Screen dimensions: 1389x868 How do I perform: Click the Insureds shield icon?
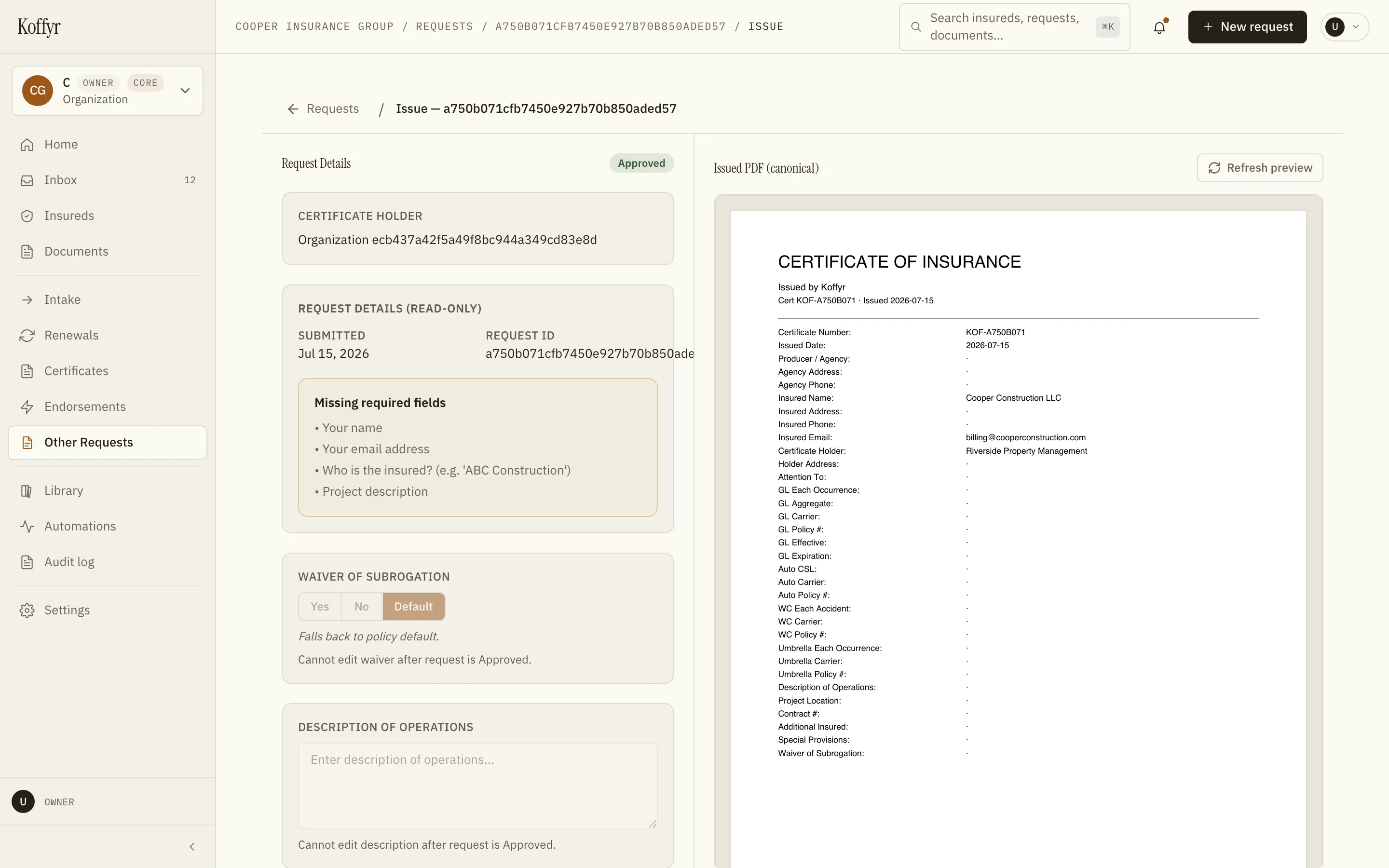[x=27, y=216]
